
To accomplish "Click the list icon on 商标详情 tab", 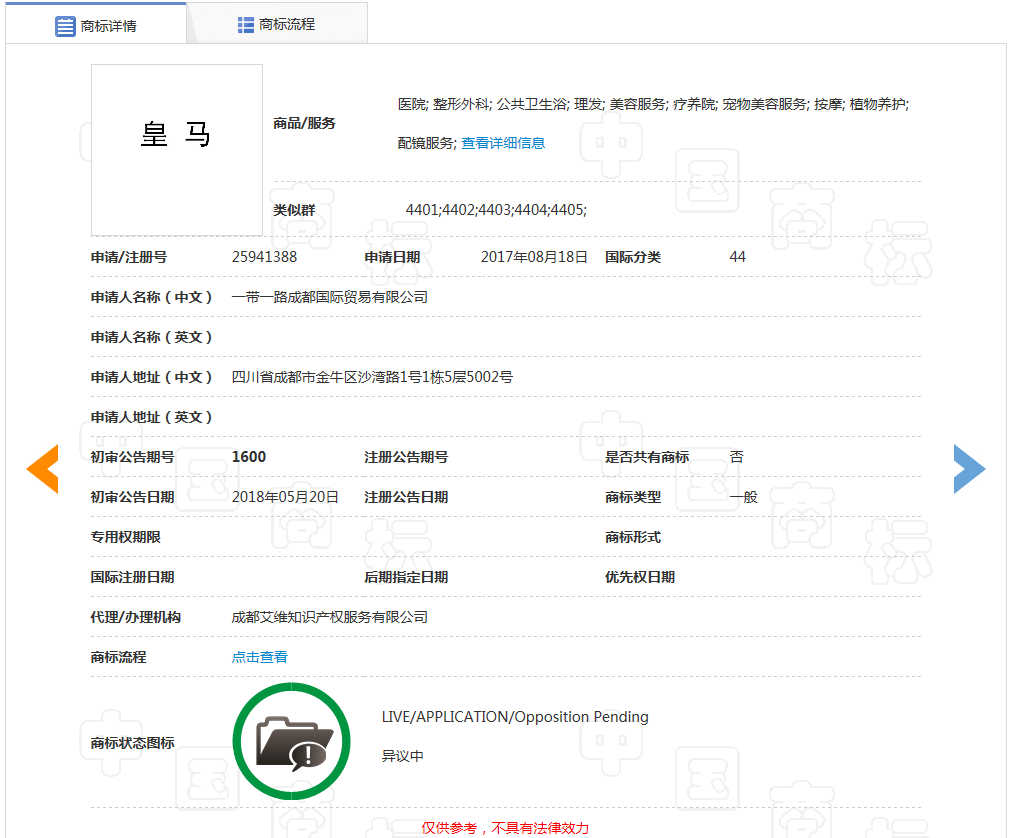I will (x=65, y=26).
